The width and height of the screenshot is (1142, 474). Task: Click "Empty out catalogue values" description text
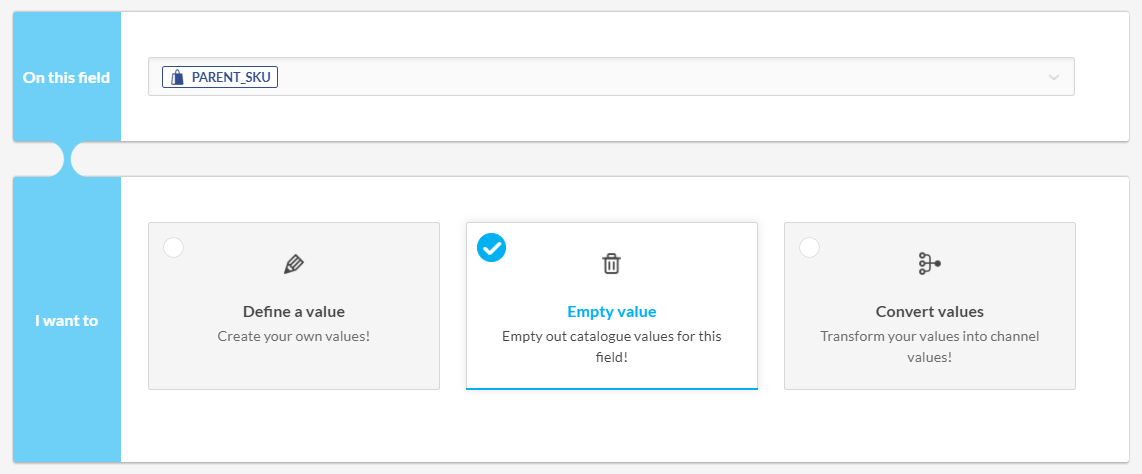tap(611, 336)
